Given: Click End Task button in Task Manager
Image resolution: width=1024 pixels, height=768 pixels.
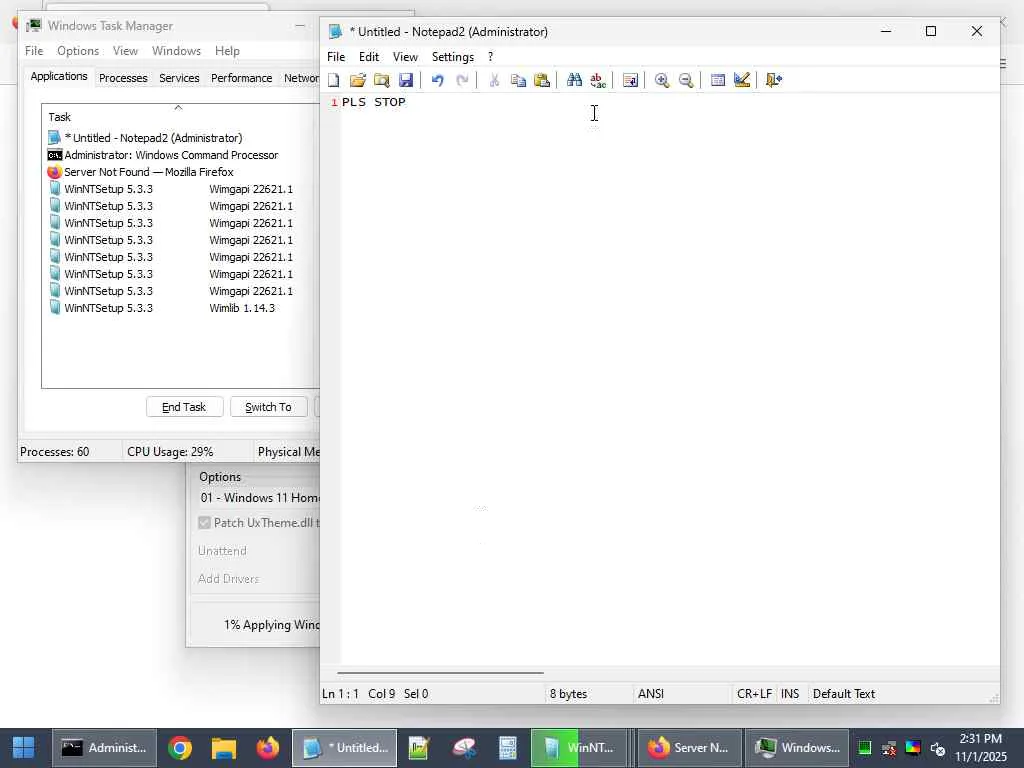Looking at the screenshot, I should pos(184,407).
